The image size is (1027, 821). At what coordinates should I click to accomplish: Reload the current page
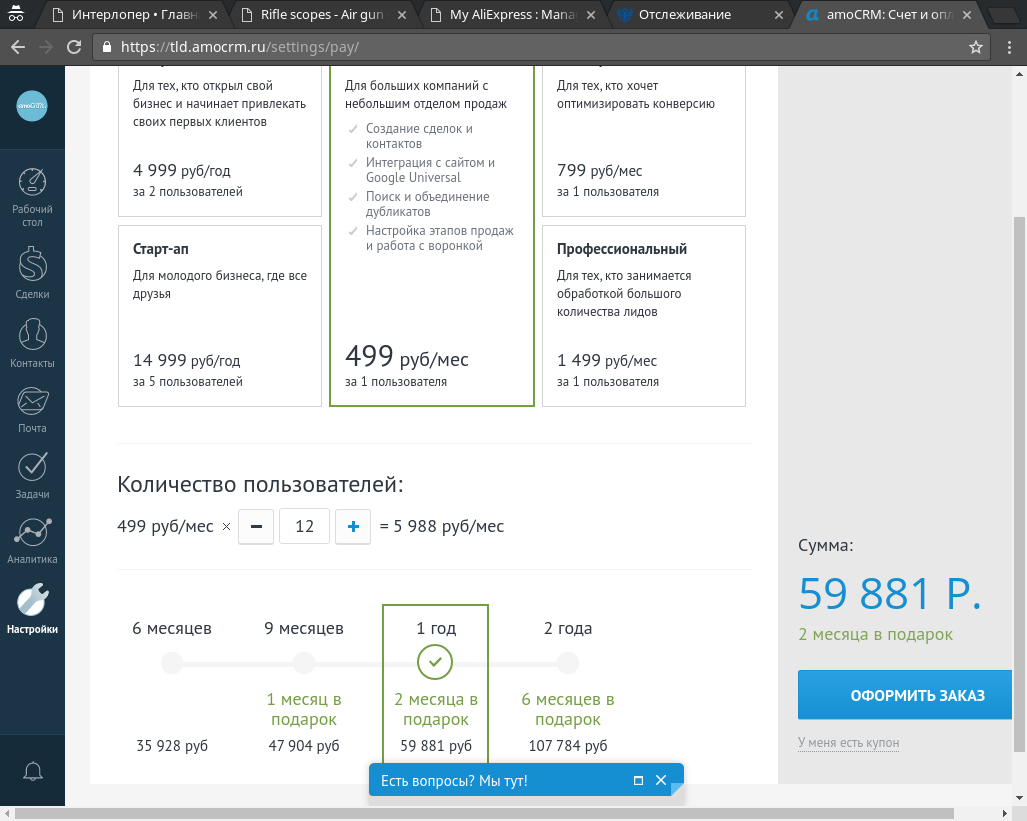pyautogui.click(x=74, y=47)
